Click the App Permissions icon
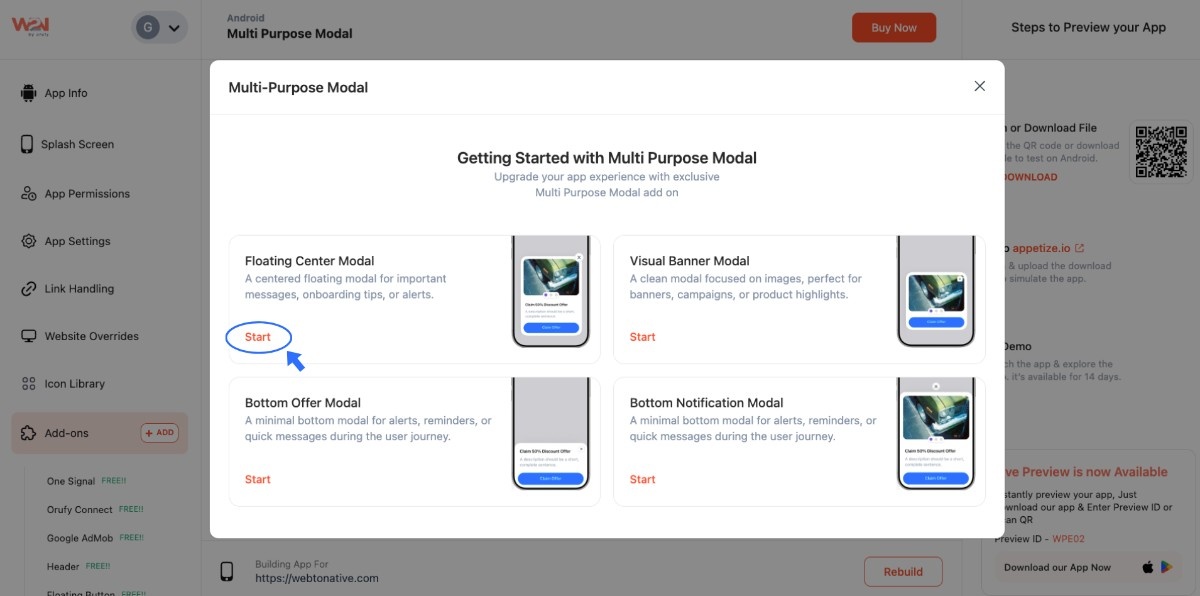 28,194
